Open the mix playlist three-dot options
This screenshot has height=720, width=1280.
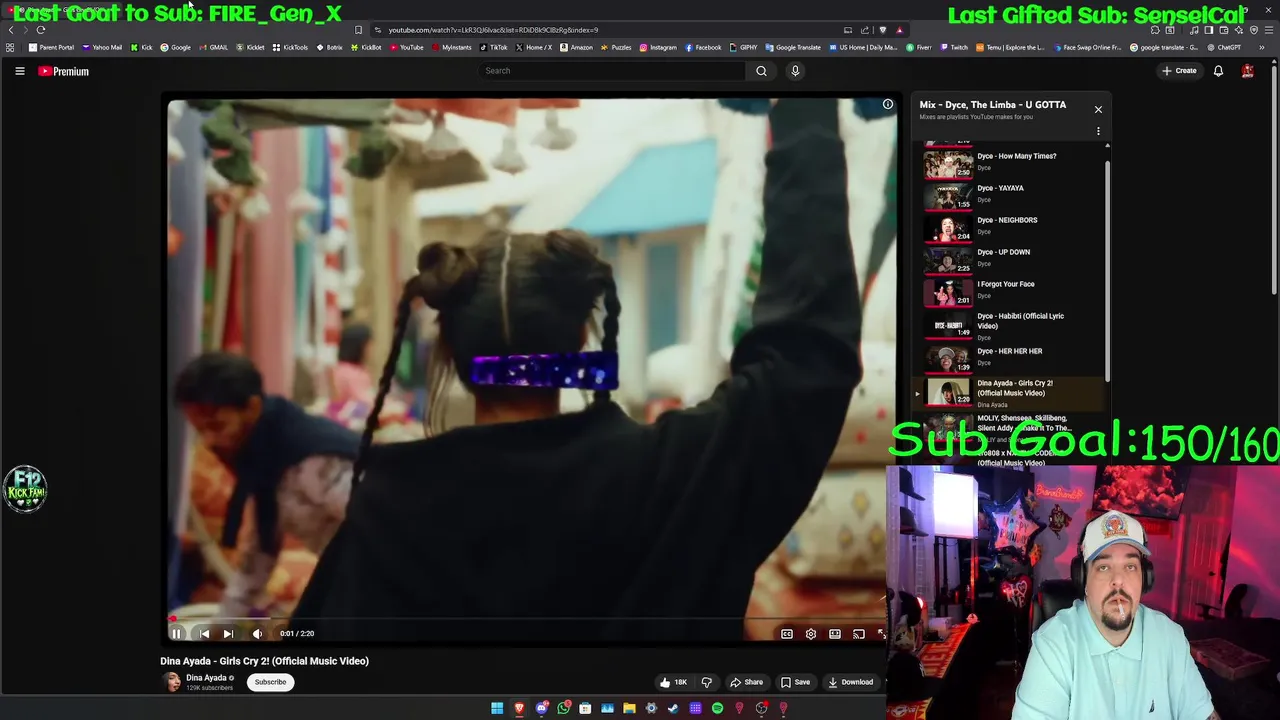coord(1098,131)
